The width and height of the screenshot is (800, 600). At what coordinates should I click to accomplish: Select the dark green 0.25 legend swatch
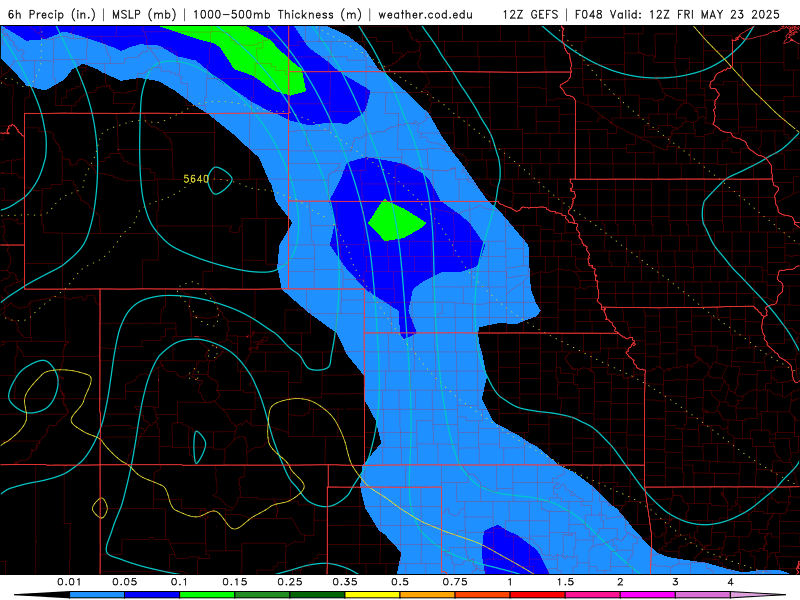317,595
